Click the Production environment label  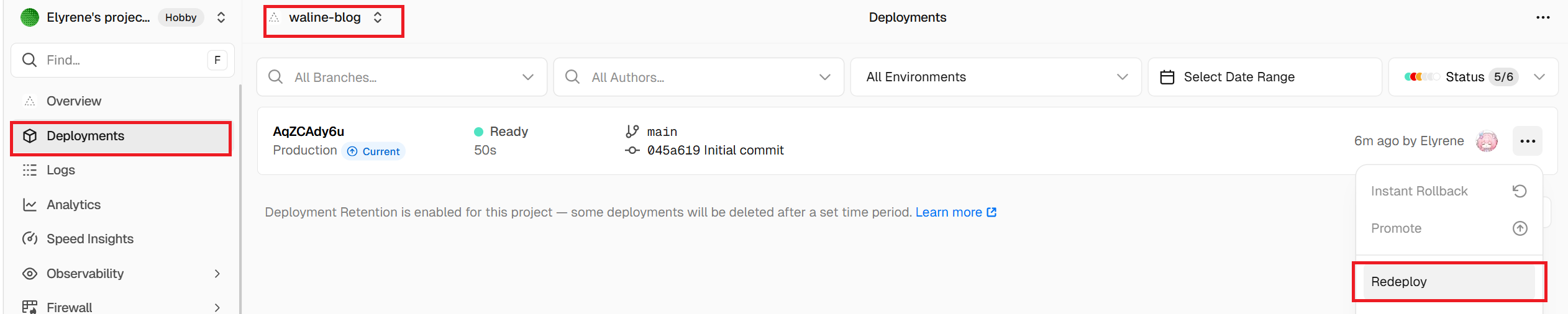click(x=304, y=150)
